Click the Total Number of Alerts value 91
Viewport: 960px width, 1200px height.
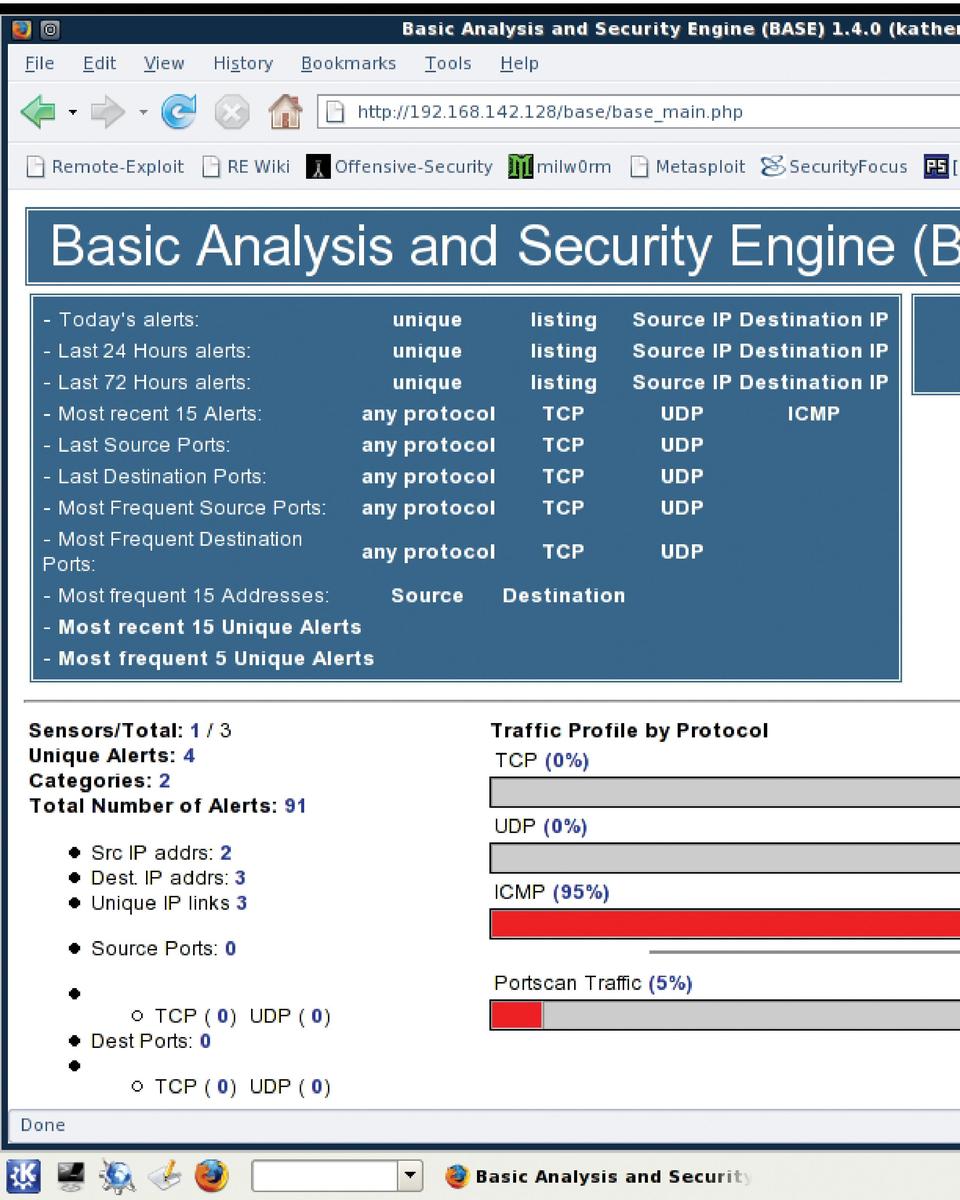click(295, 805)
